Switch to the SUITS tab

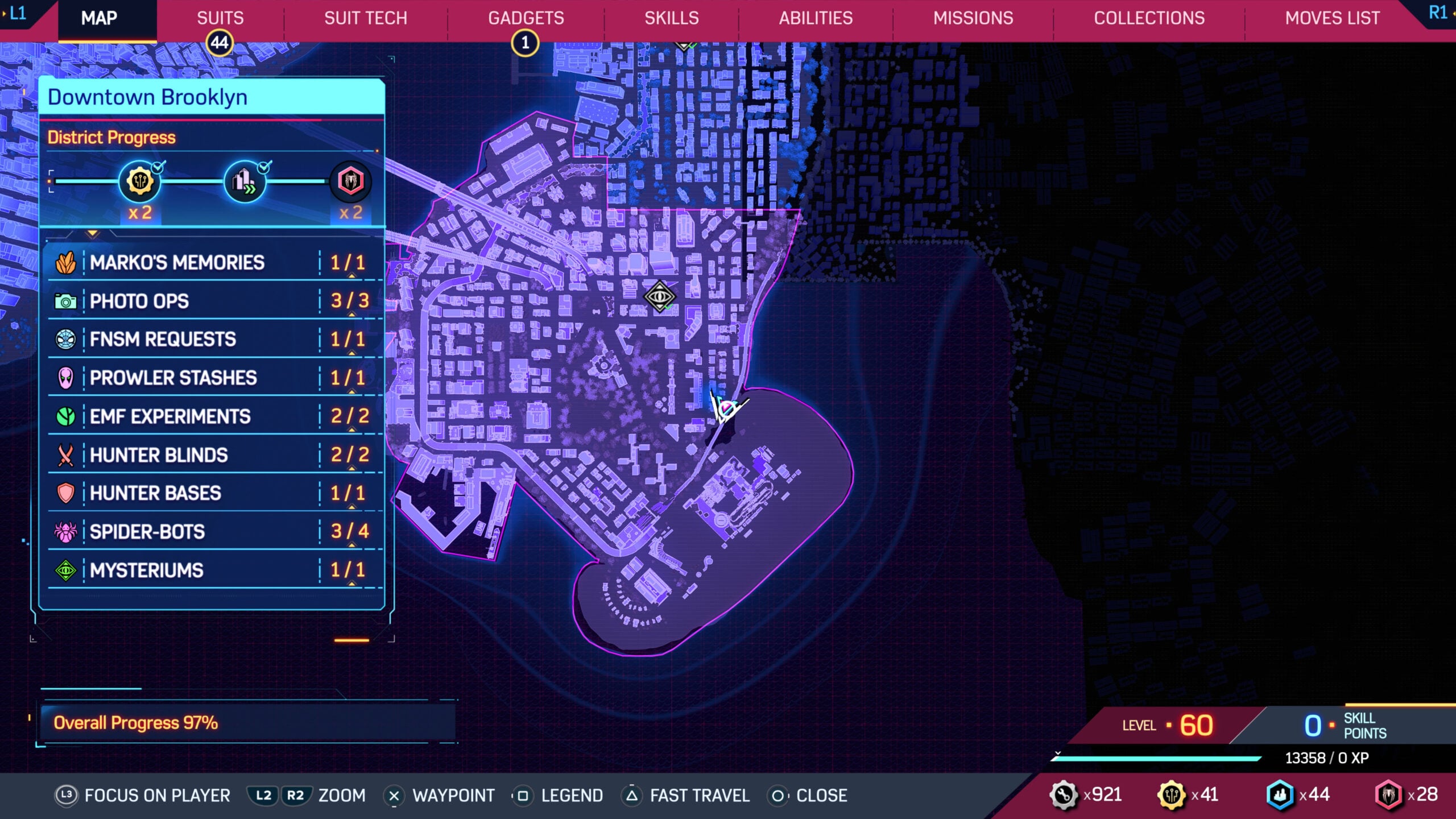[x=221, y=18]
